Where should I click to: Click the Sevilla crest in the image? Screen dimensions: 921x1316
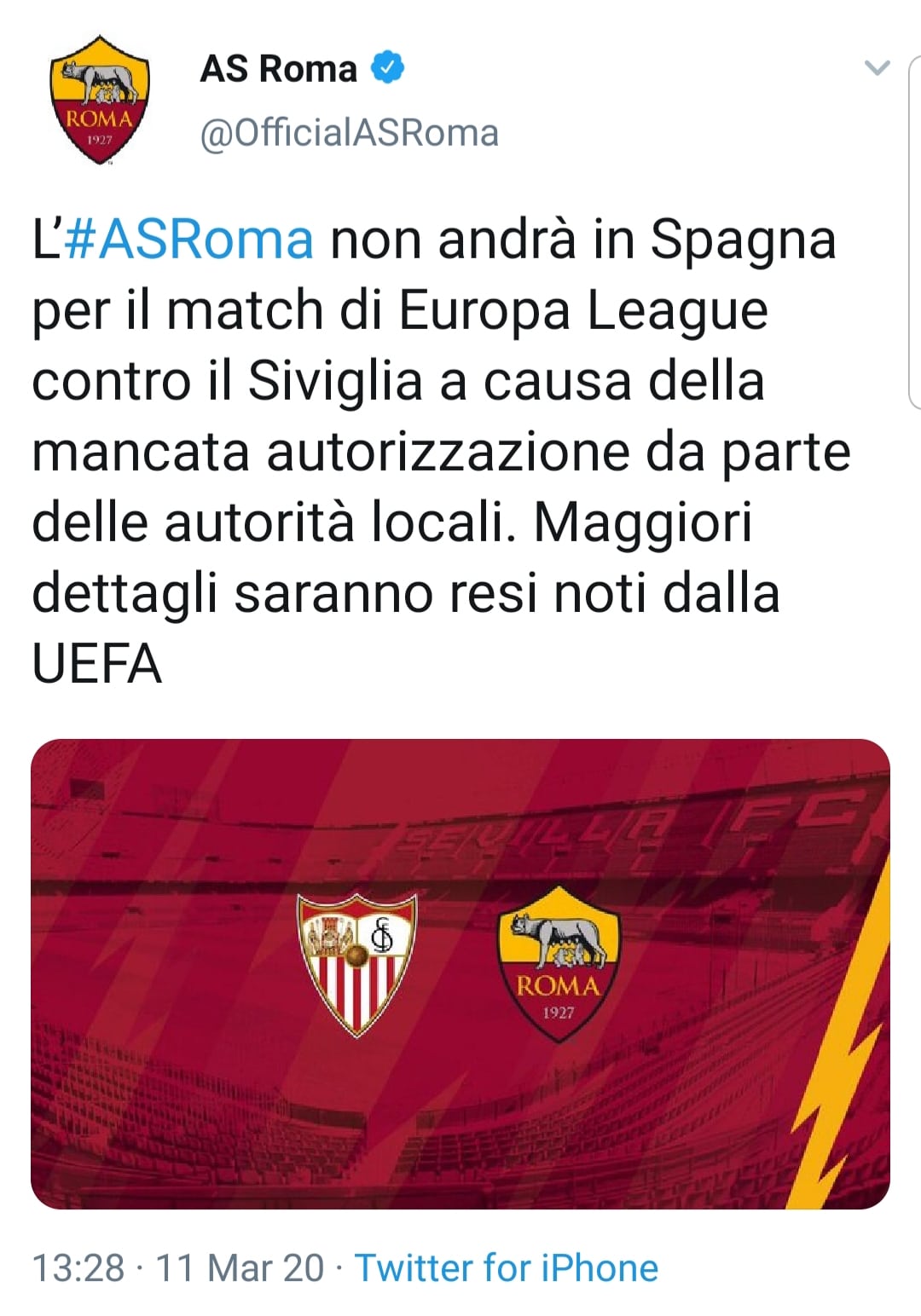(357, 963)
